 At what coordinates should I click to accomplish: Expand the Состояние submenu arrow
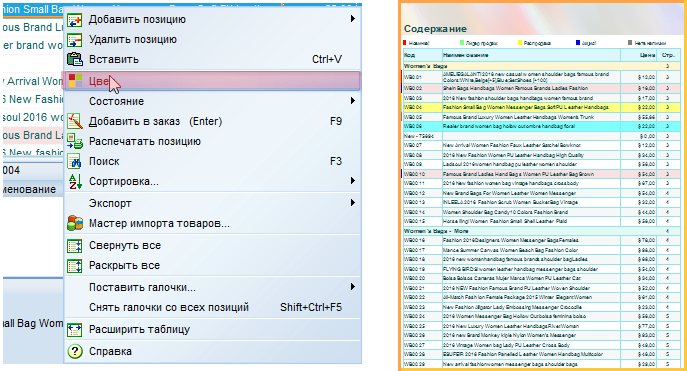tap(353, 101)
